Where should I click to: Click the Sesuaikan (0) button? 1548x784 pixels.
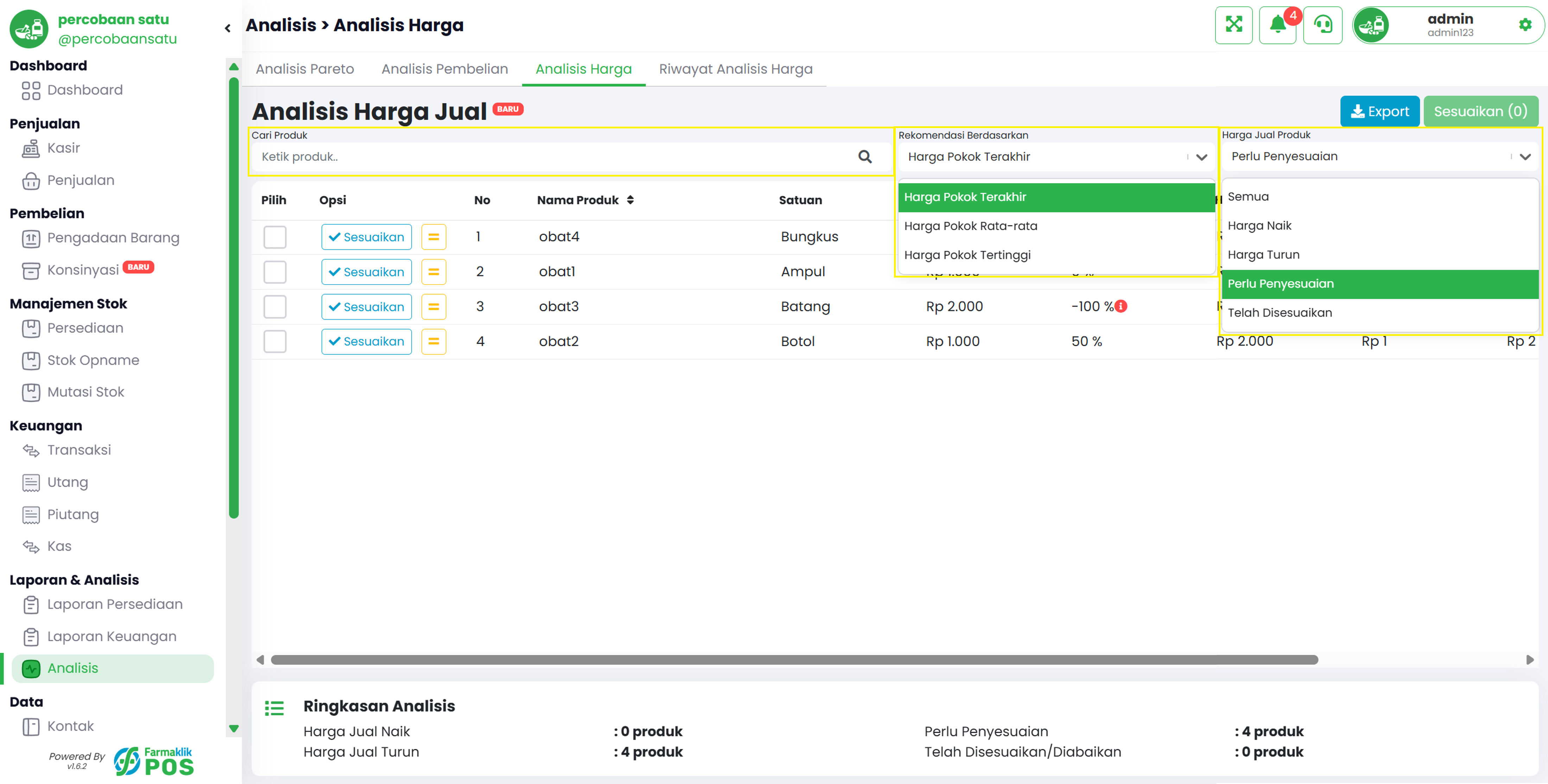pos(1481,111)
